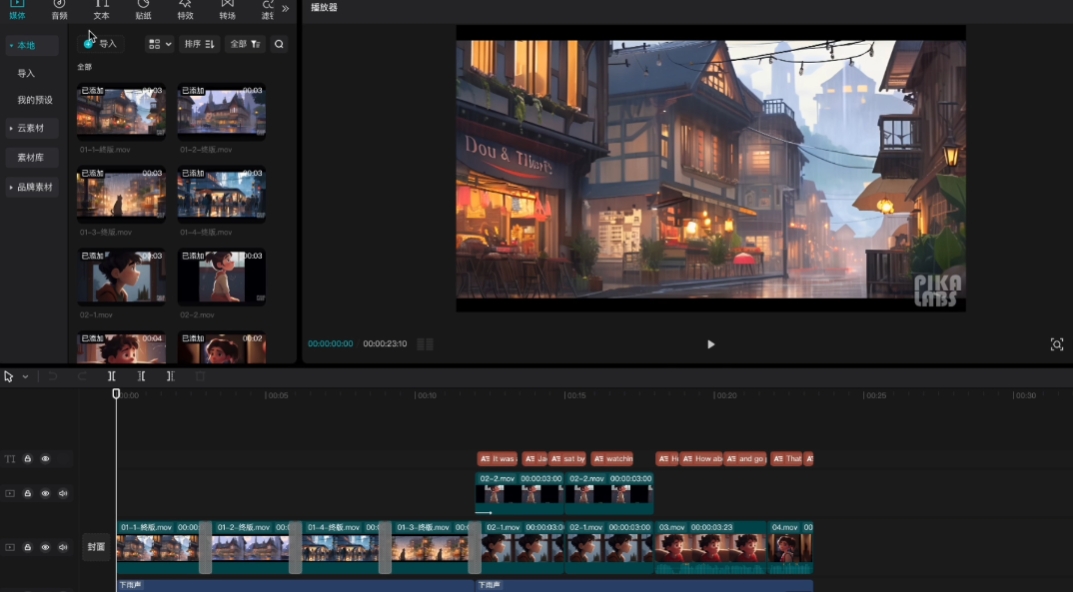Screen dimensions: 1073x592
Task: Lock the text subtitle track
Action: coord(27,459)
